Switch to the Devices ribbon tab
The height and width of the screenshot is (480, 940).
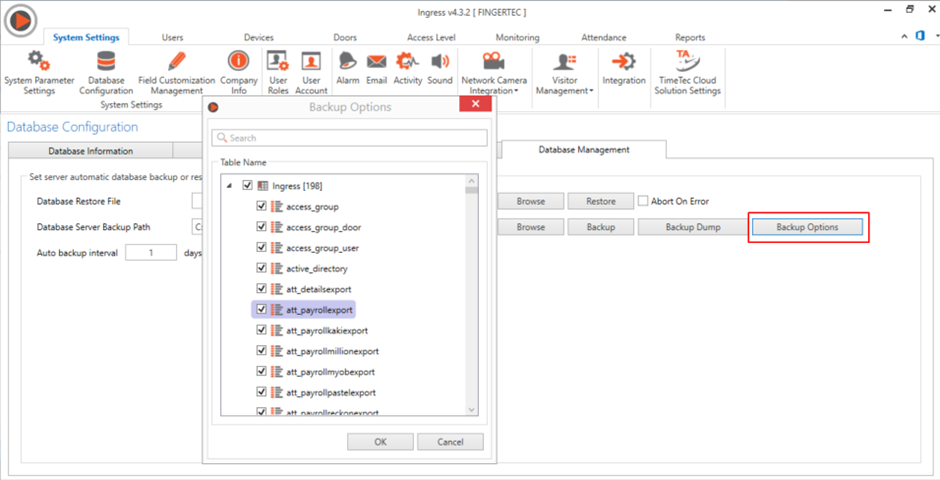[259, 37]
